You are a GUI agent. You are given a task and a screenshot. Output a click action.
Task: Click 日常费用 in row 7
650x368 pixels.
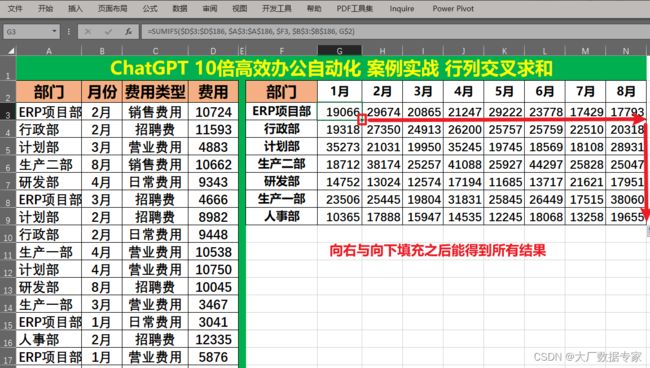coord(155,182)
